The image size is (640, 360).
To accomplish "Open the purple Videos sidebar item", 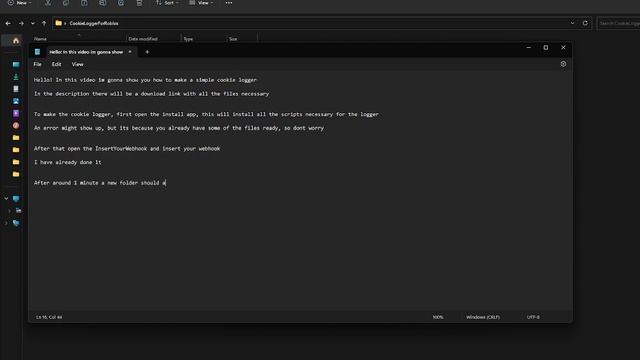I will [x=16, y=113].
